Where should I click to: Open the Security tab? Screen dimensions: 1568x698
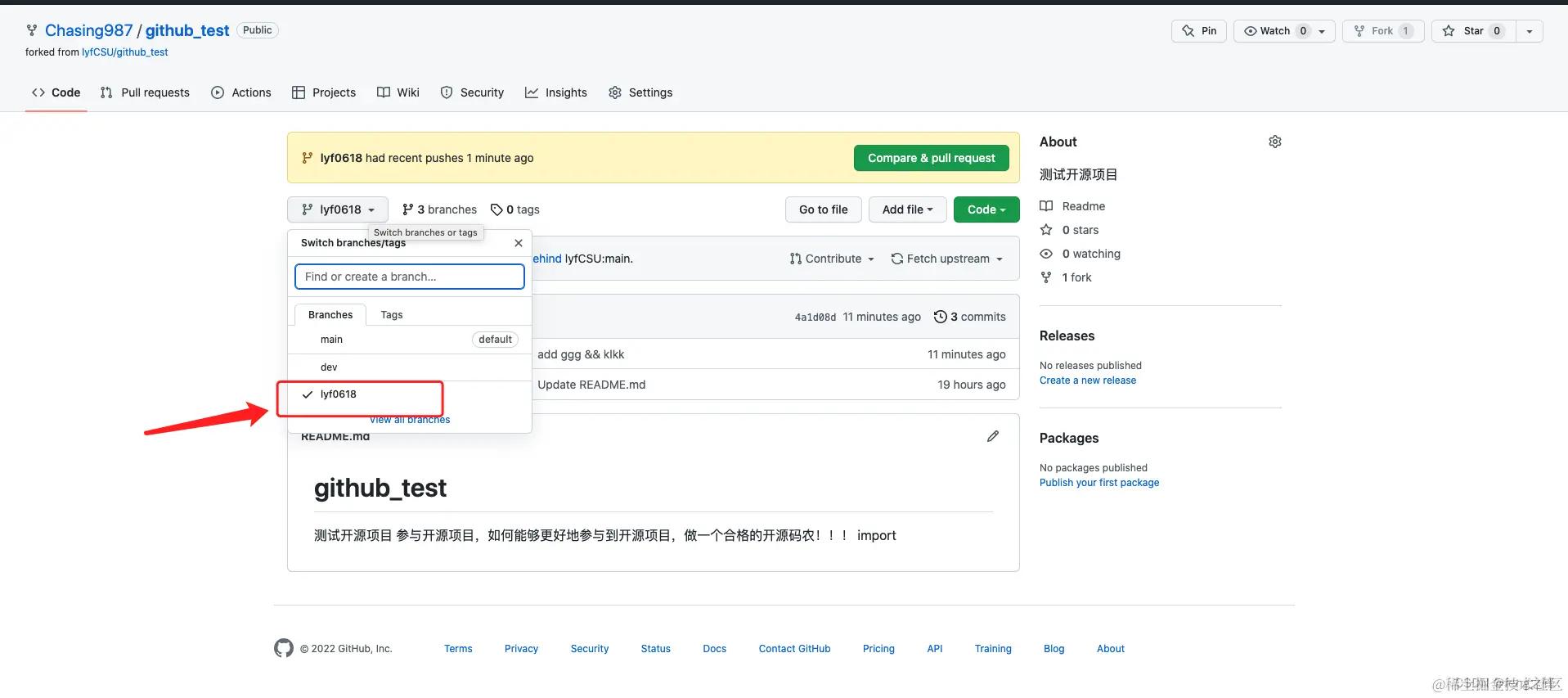(472, 92)
